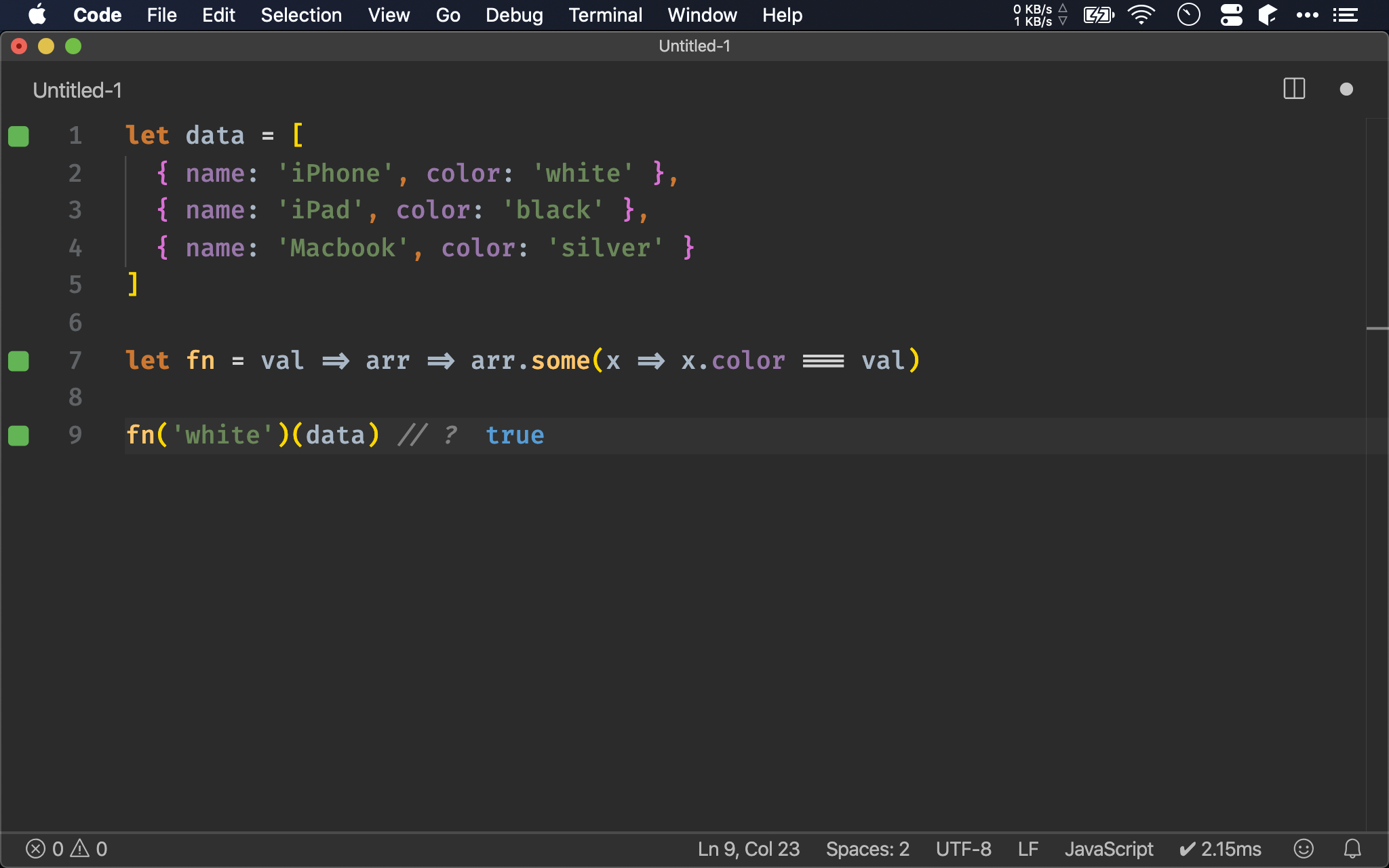The height and width of the screenshot is (868, 1389).
Task: Open the notifications bell icon
Action: (x=1352, y=848)
